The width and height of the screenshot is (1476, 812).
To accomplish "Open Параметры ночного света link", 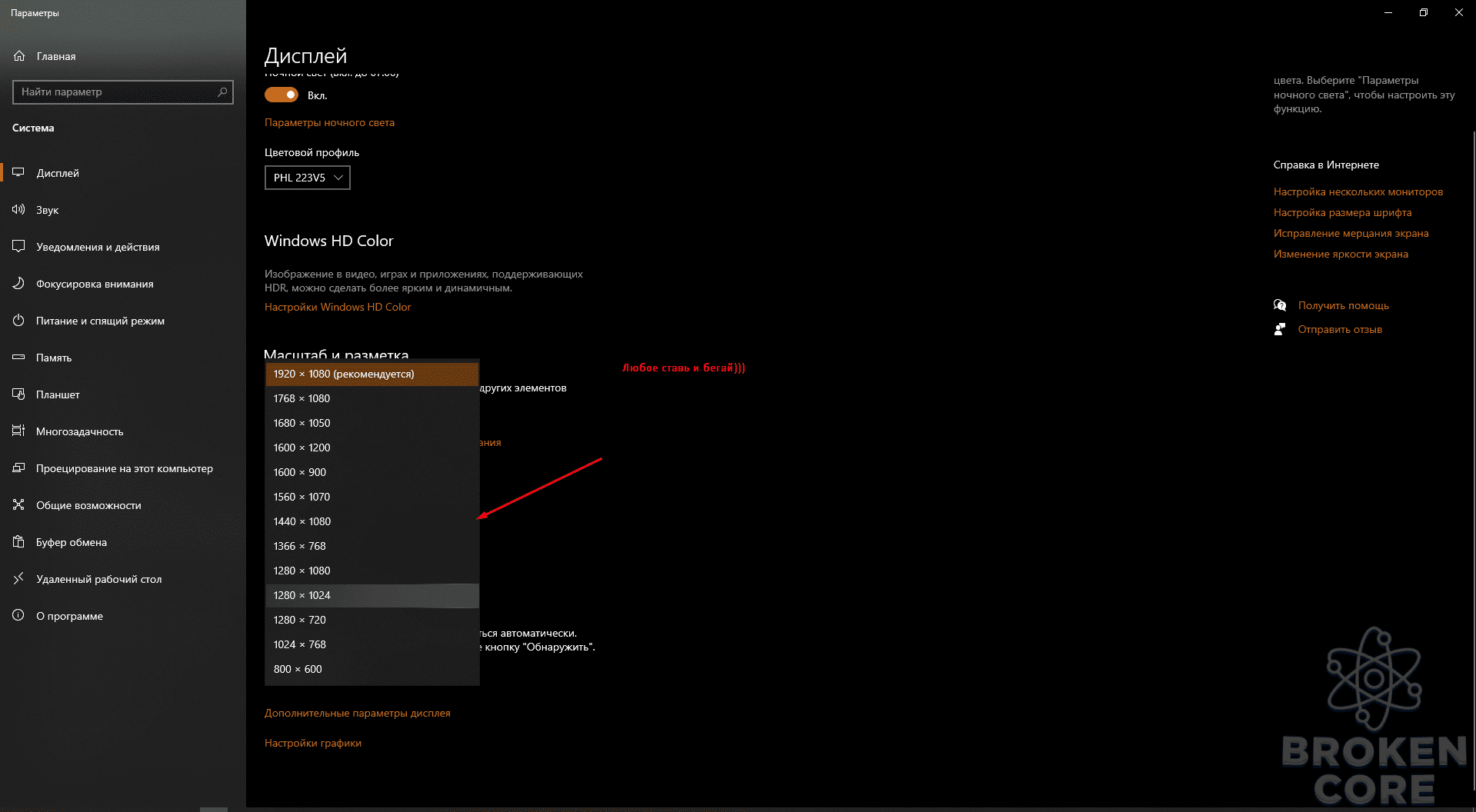I will pos(329,122).
